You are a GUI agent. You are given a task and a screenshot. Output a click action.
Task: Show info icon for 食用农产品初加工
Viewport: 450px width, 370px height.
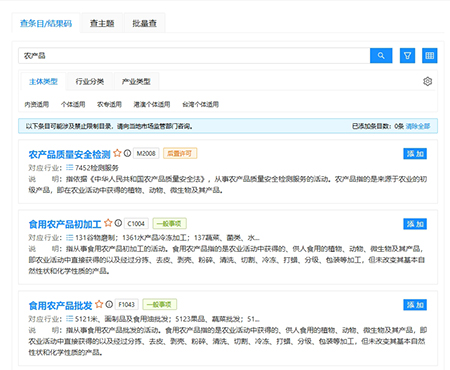[118, 223]
